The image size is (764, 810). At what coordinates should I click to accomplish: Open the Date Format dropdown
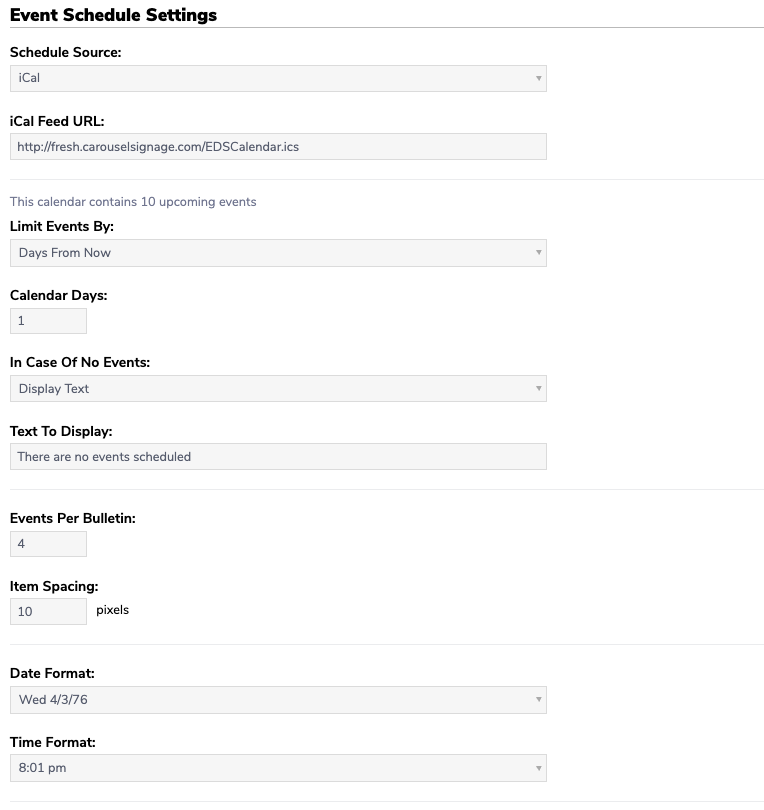(x=278, y=700)
